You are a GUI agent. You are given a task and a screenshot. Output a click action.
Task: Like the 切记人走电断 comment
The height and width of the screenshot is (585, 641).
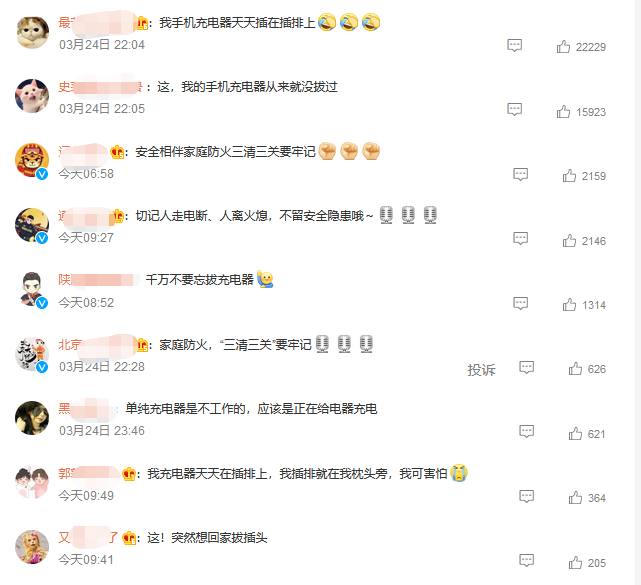coord(569,241)
